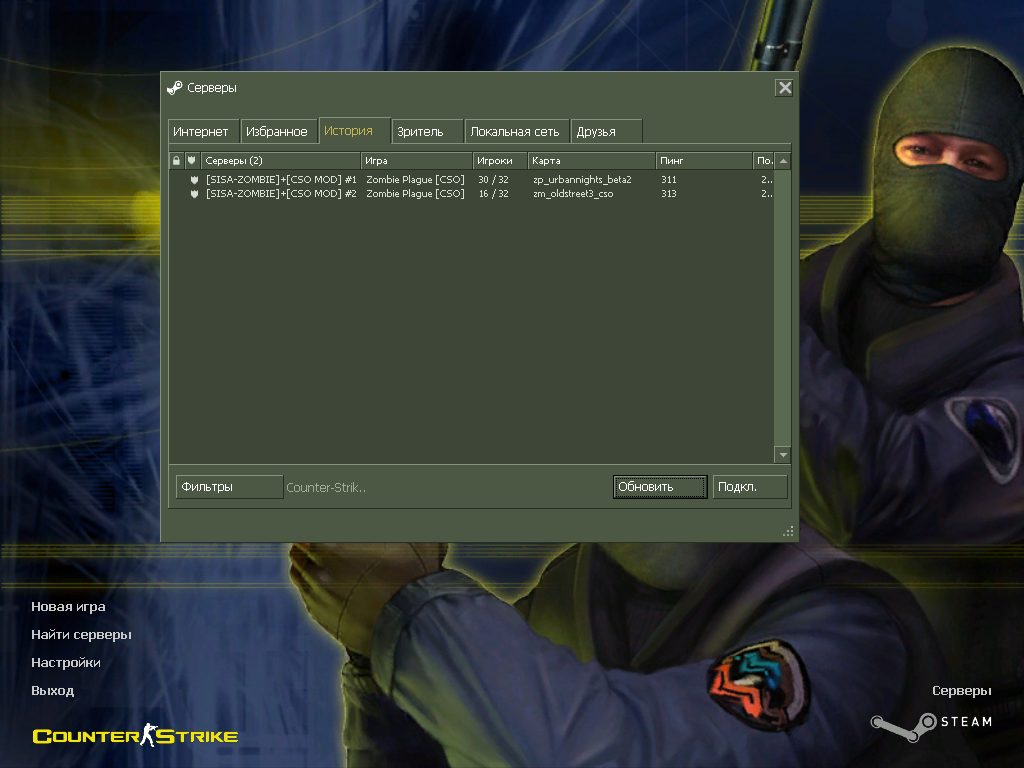
Task: Go to the Друзья tab
Action: [x=606, y=132]
